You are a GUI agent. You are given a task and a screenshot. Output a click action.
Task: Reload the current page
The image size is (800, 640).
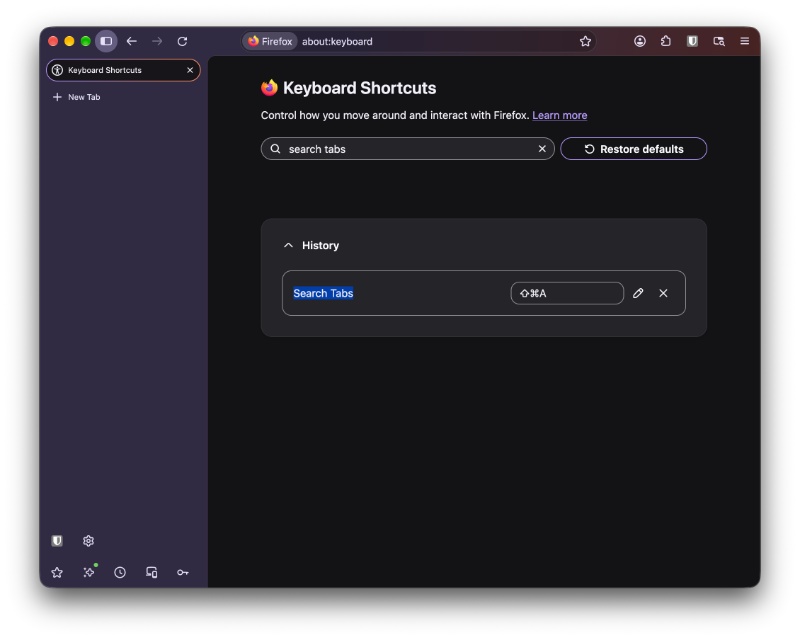tap(182, 41)
